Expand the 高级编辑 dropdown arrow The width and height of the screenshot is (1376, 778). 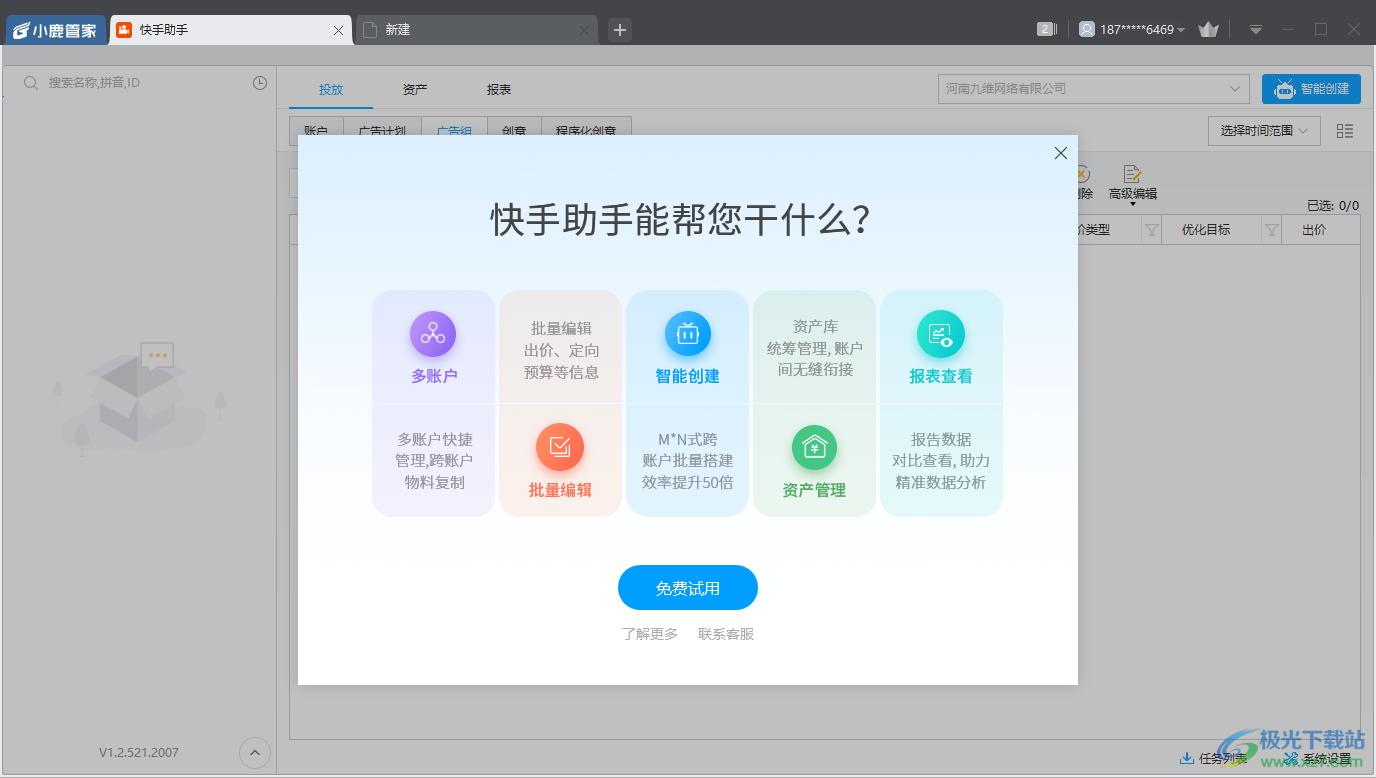click(x=1133, y=204)
